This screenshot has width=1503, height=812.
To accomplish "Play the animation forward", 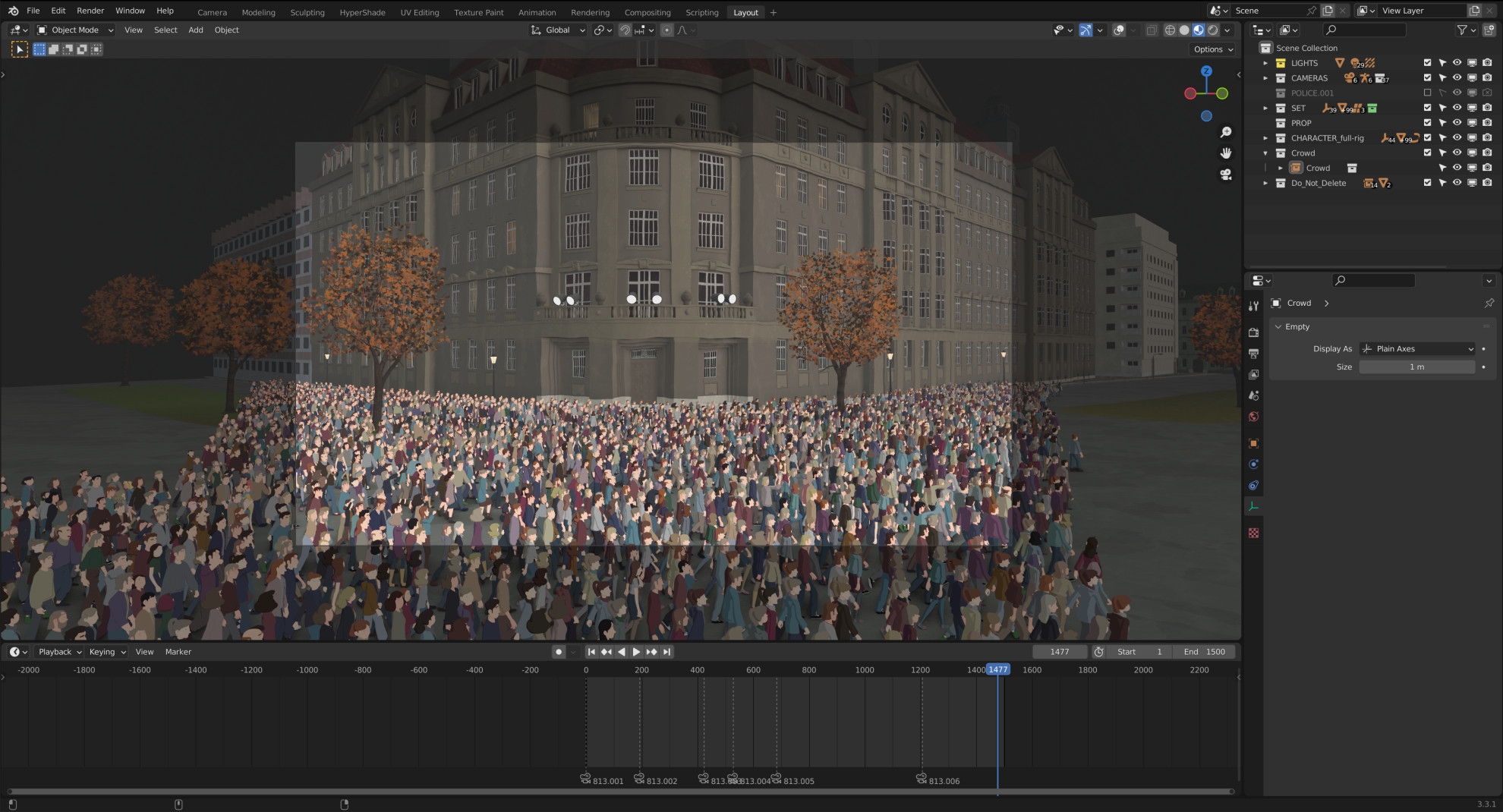I will [x=636, y=652].
